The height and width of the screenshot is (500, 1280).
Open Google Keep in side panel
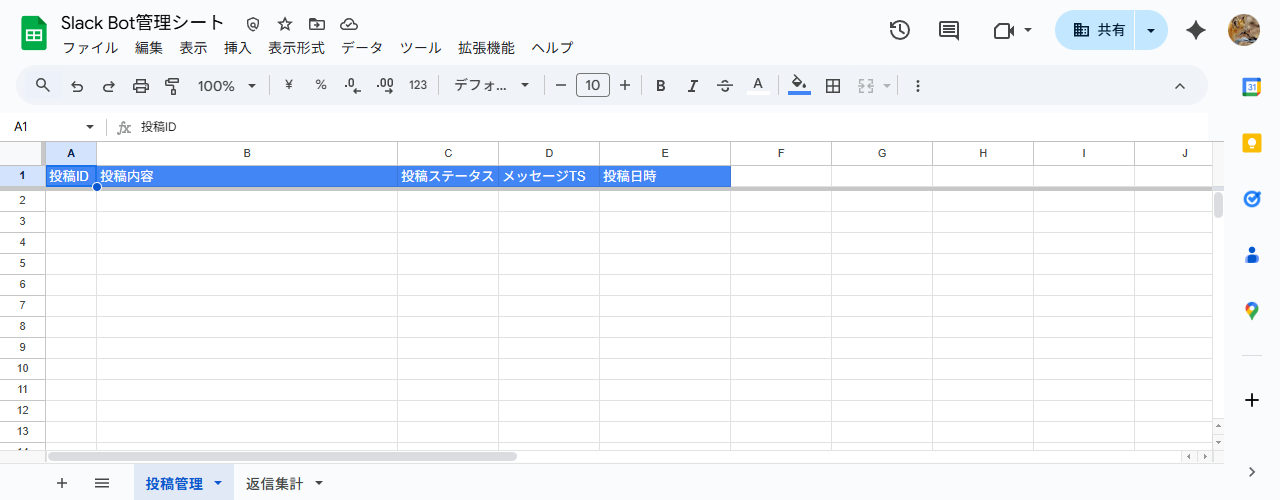coord(1251,143)
